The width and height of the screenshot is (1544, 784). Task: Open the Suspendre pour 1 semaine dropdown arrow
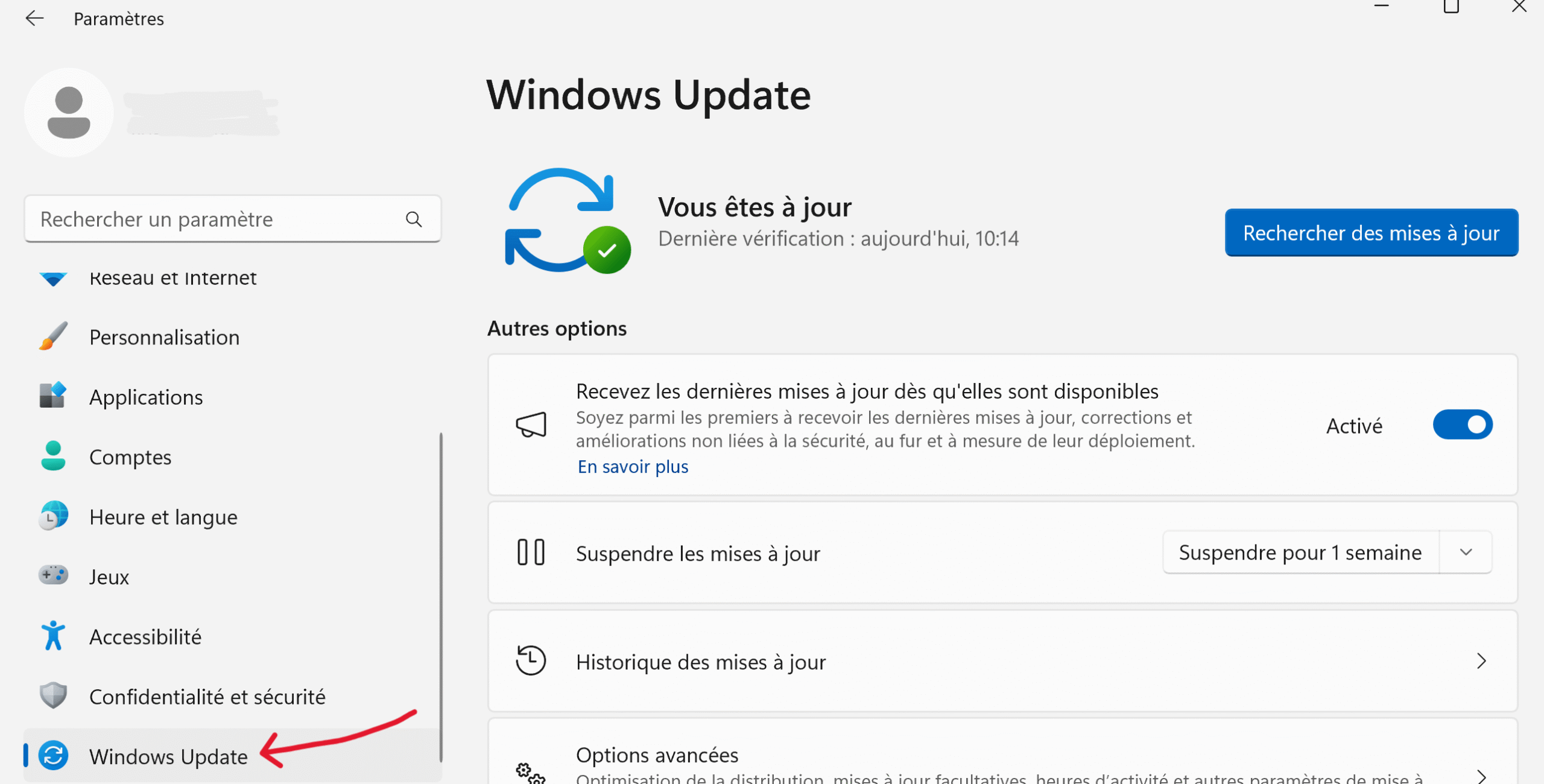point(1466,552)
